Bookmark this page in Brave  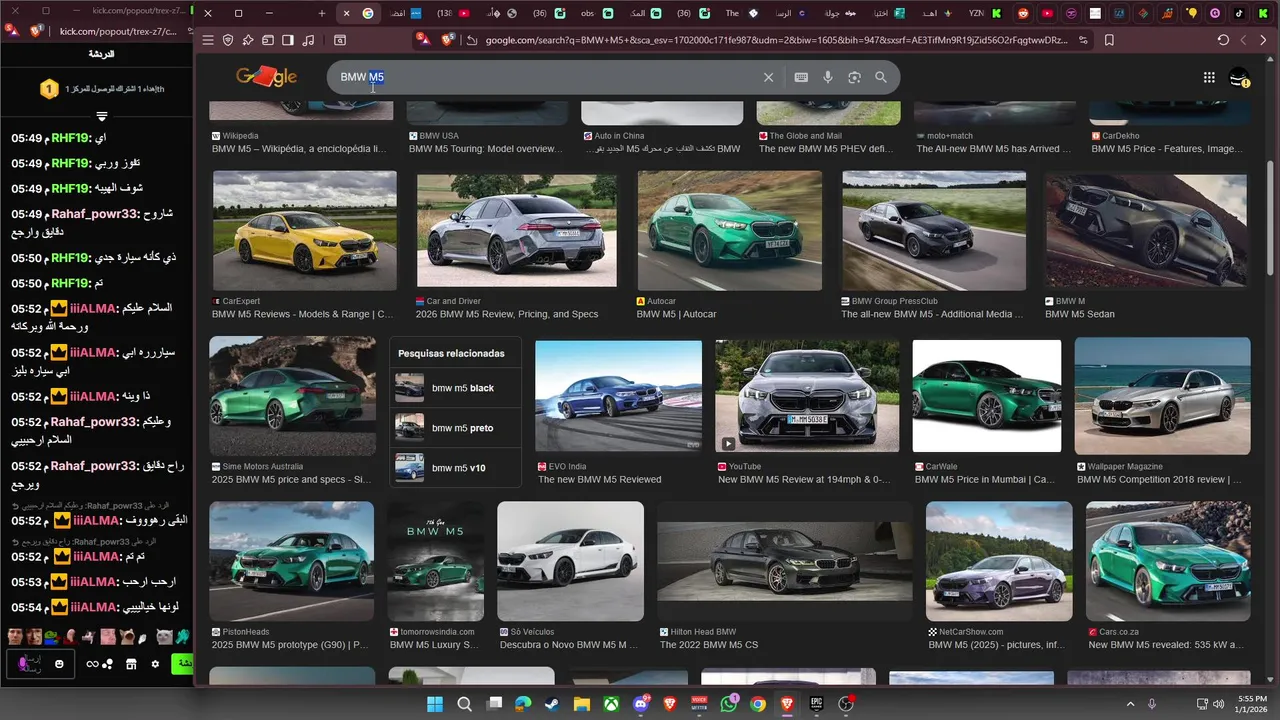coord(1109,40)
